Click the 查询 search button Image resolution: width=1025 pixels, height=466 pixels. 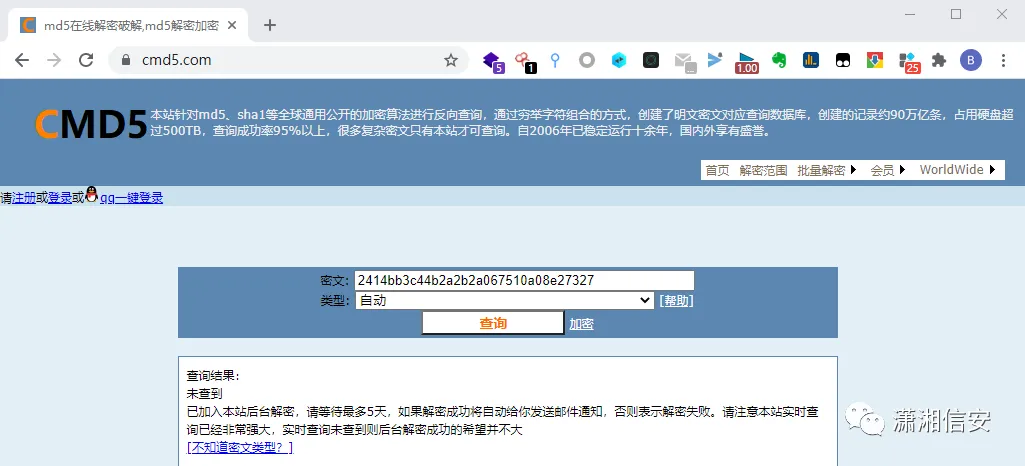493,323
